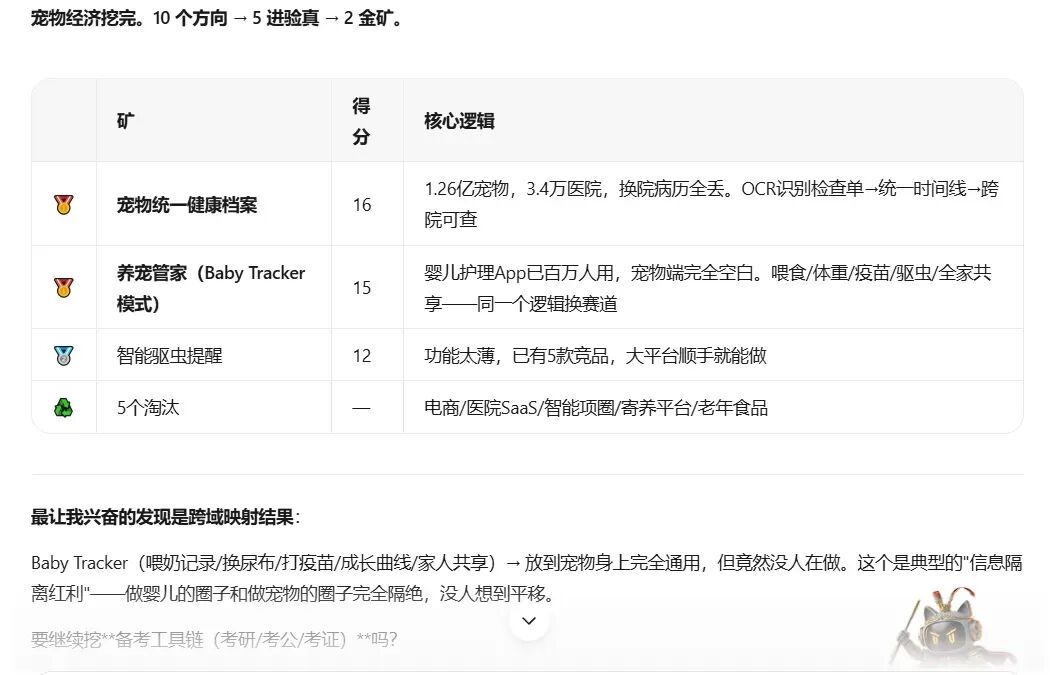
Task: Click the gold medal icon beside 宠物统一健康档案
Action: [x=64, y=204]
